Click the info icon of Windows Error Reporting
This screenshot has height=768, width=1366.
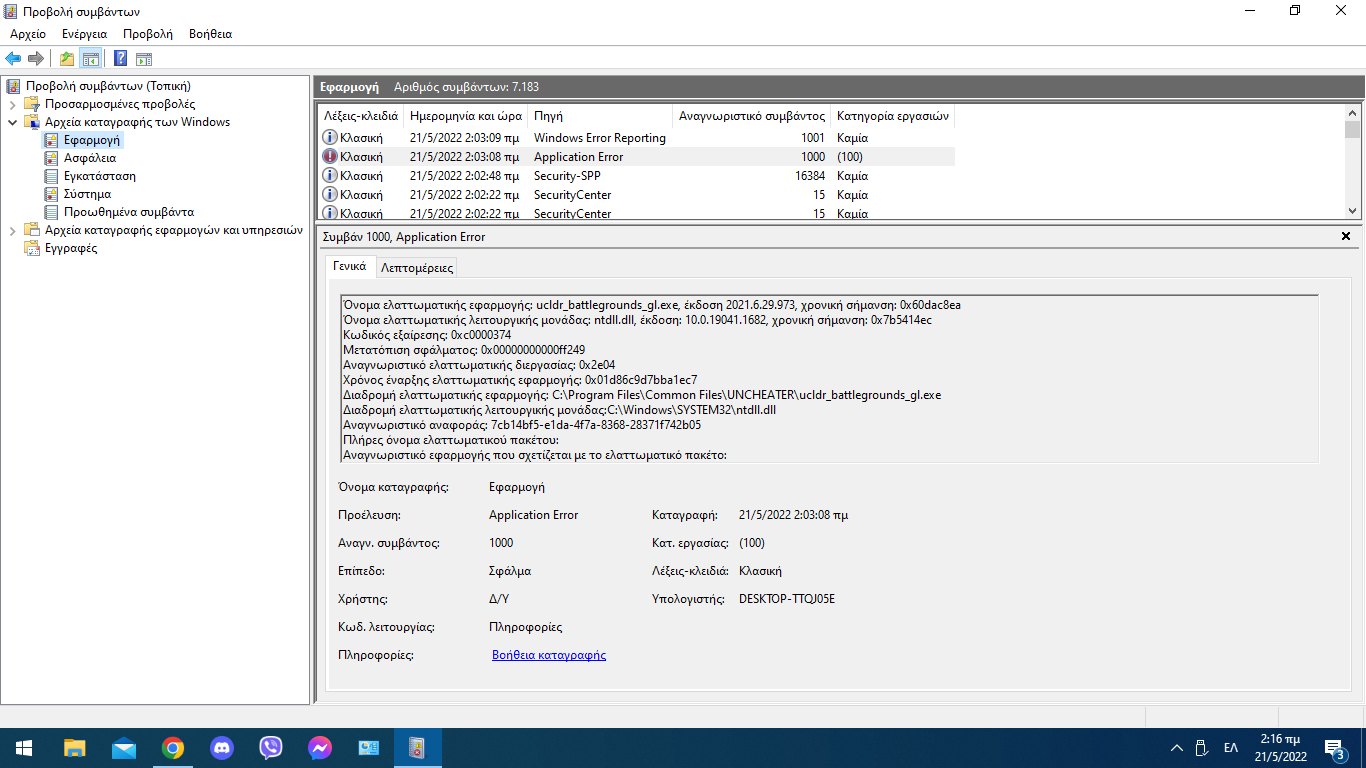330,138
